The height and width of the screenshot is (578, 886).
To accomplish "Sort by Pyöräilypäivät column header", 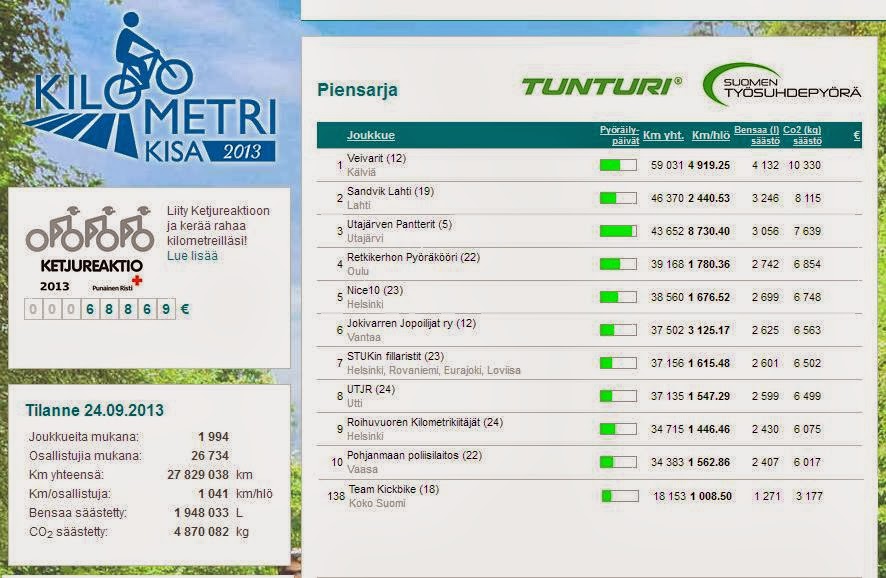I will click(x=619, y=136).
